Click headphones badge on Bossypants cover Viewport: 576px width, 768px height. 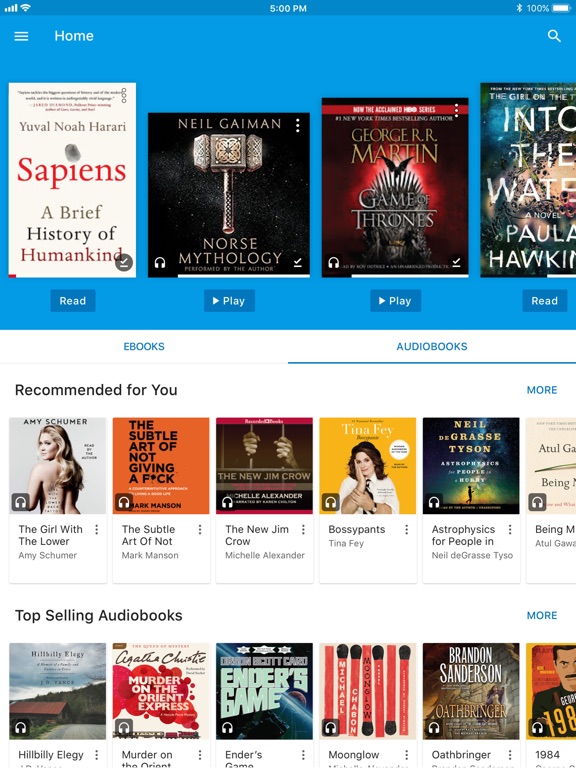[x=331, y=502]
